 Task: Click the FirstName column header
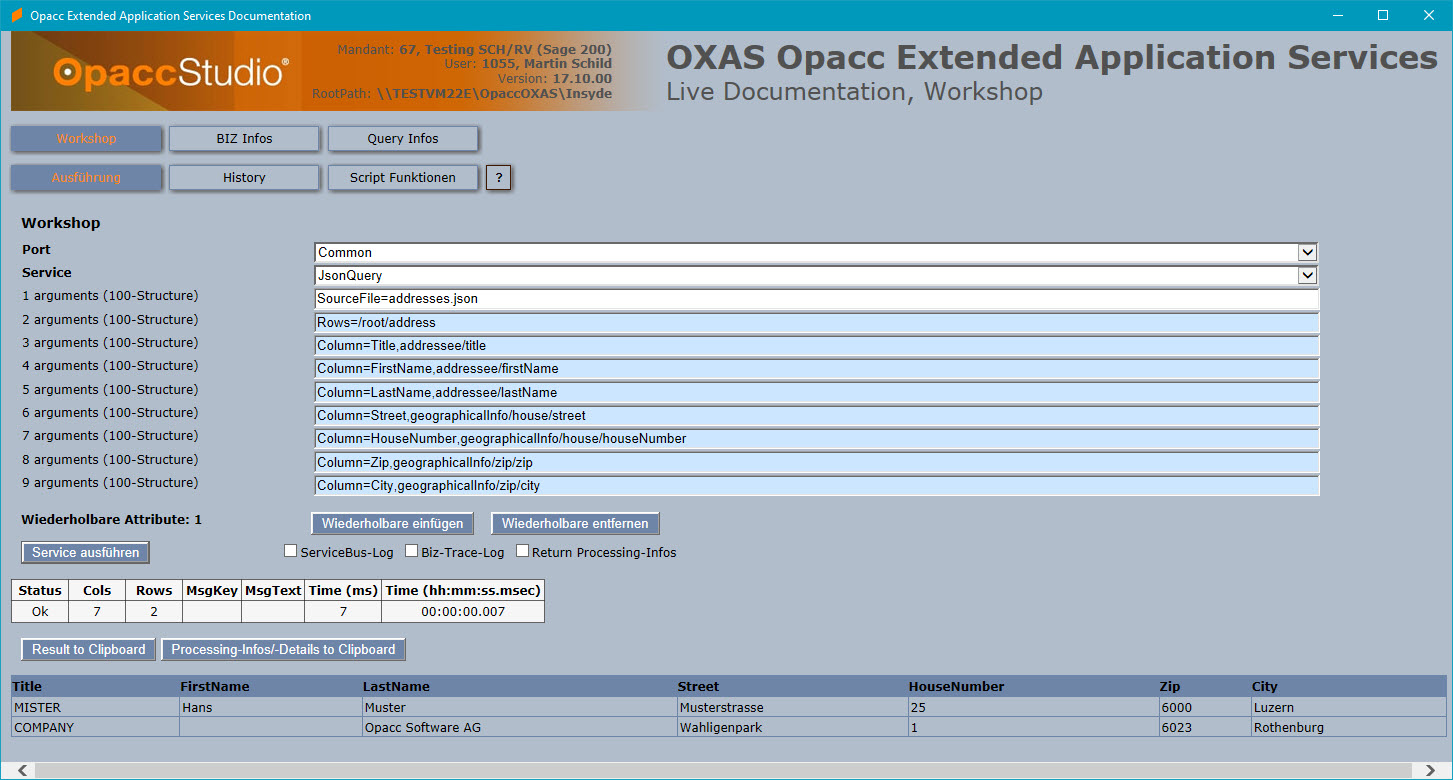[270, 686]
